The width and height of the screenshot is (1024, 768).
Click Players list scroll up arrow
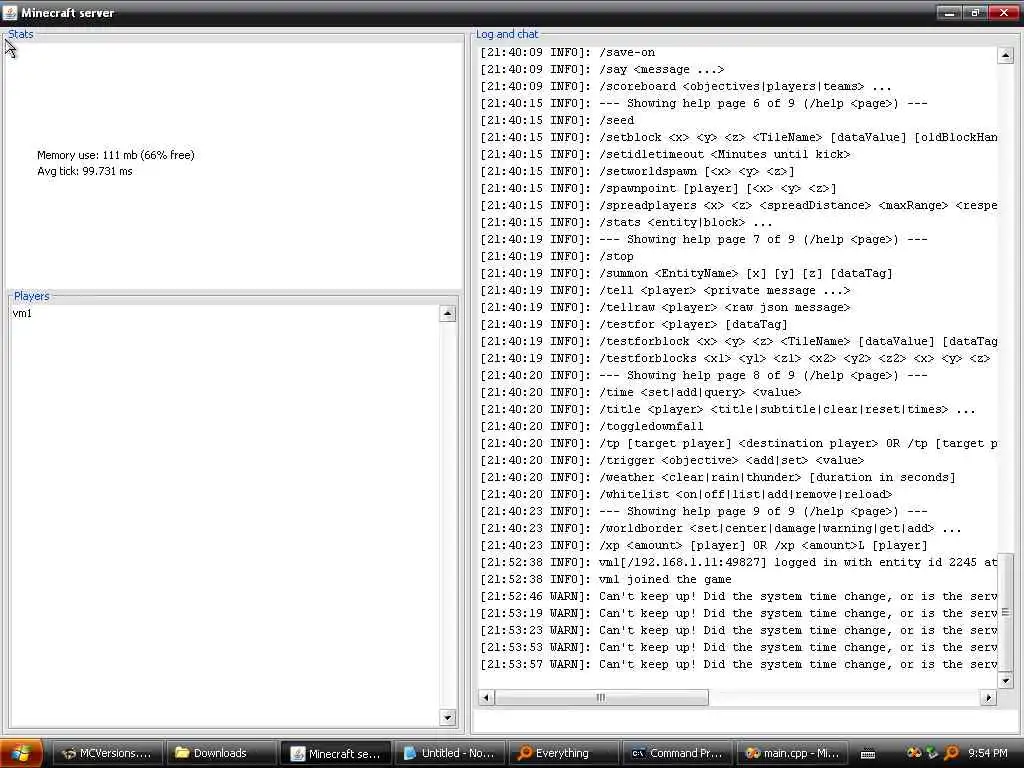click(x=447, y=313)
